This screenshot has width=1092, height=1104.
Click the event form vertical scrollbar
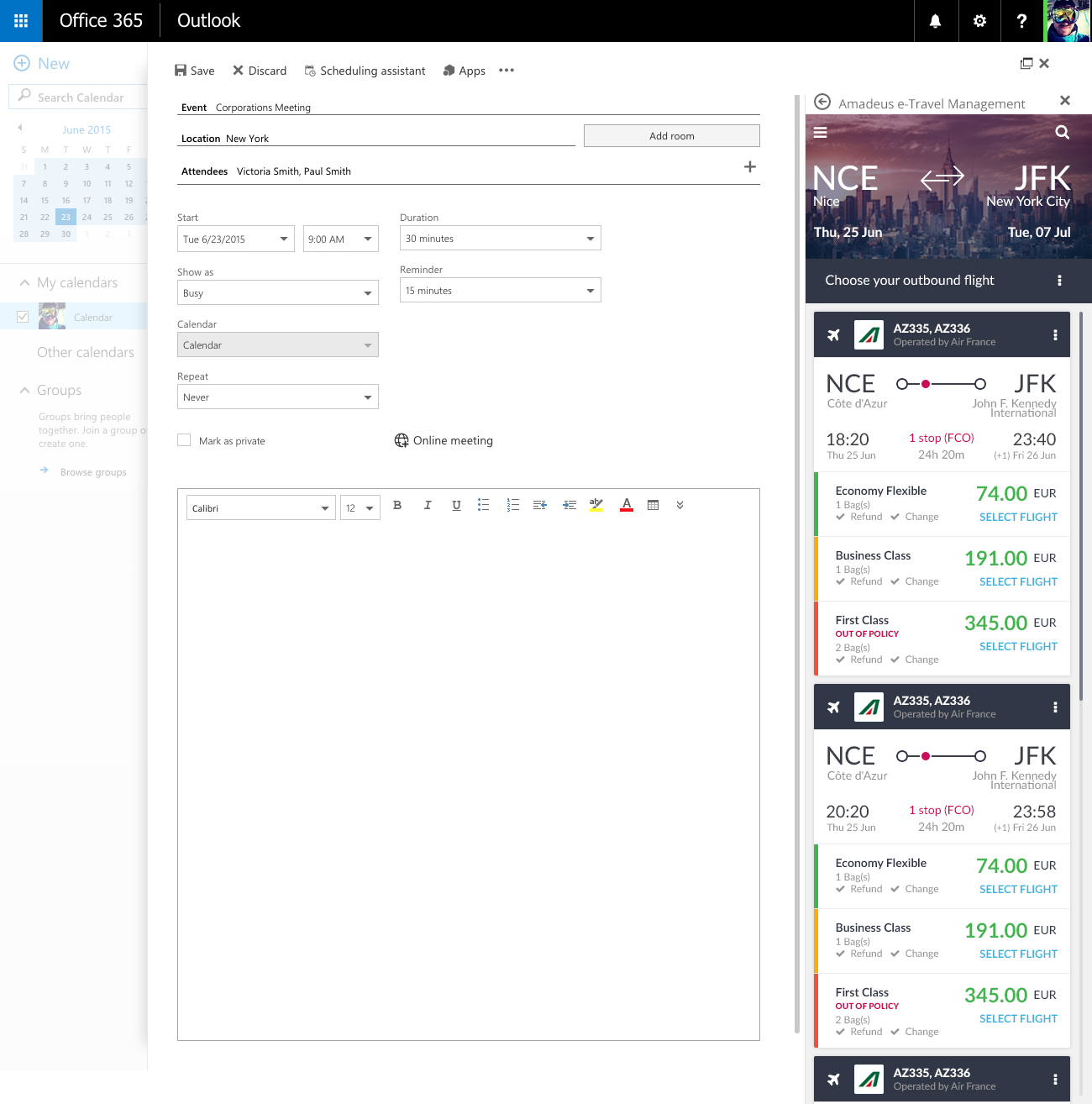(796, 563)
